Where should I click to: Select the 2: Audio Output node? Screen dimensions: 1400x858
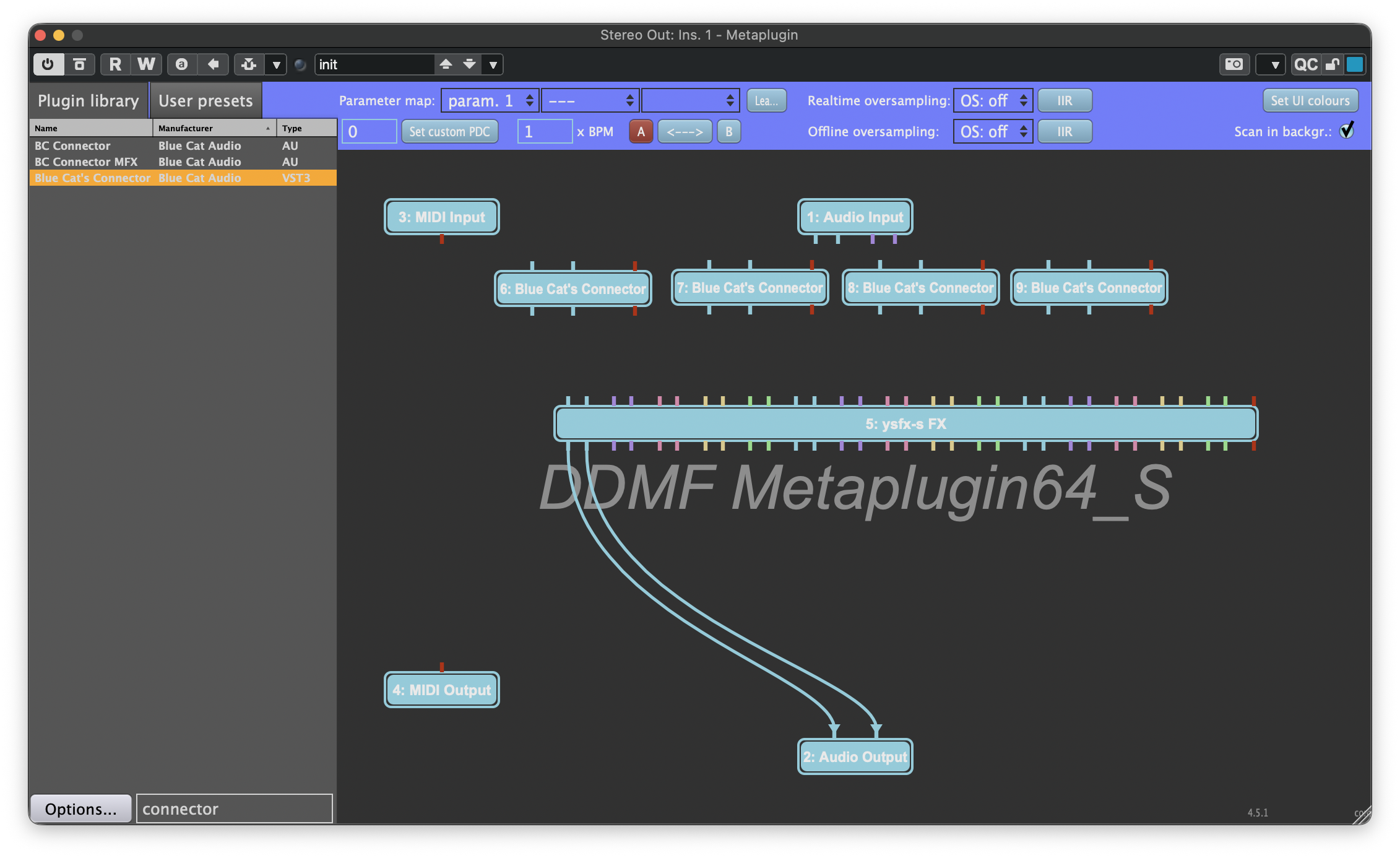pyautogui.click(x=855, y=756)
